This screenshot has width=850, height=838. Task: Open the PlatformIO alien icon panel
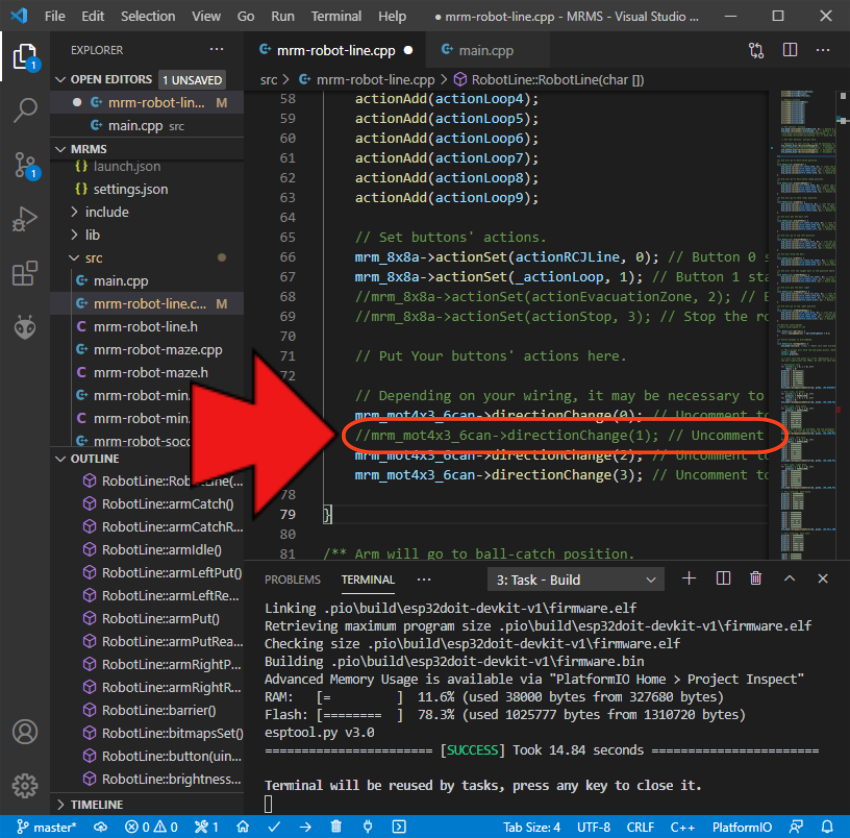(25, 327)
